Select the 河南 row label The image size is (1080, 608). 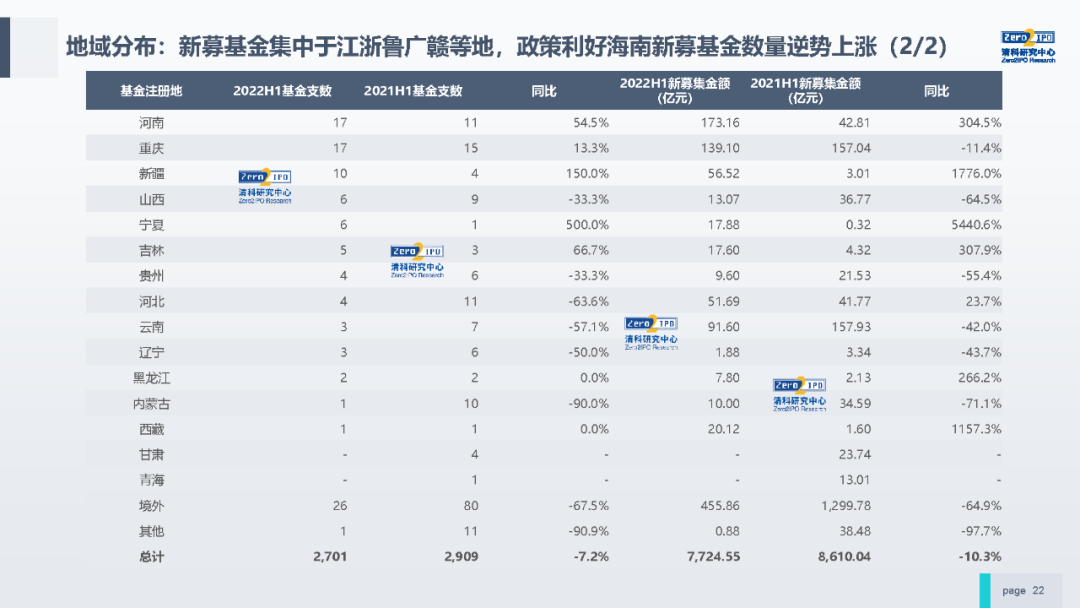[152, 123]
